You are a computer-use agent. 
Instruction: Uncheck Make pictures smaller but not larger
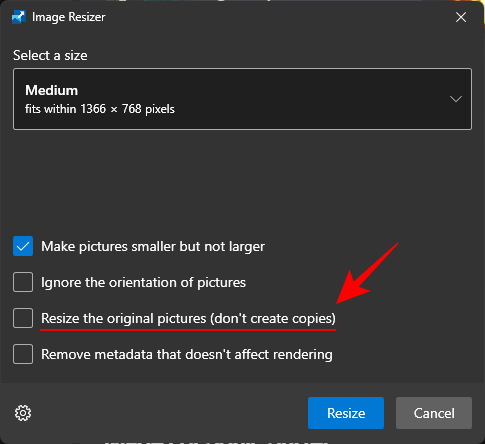23,246
